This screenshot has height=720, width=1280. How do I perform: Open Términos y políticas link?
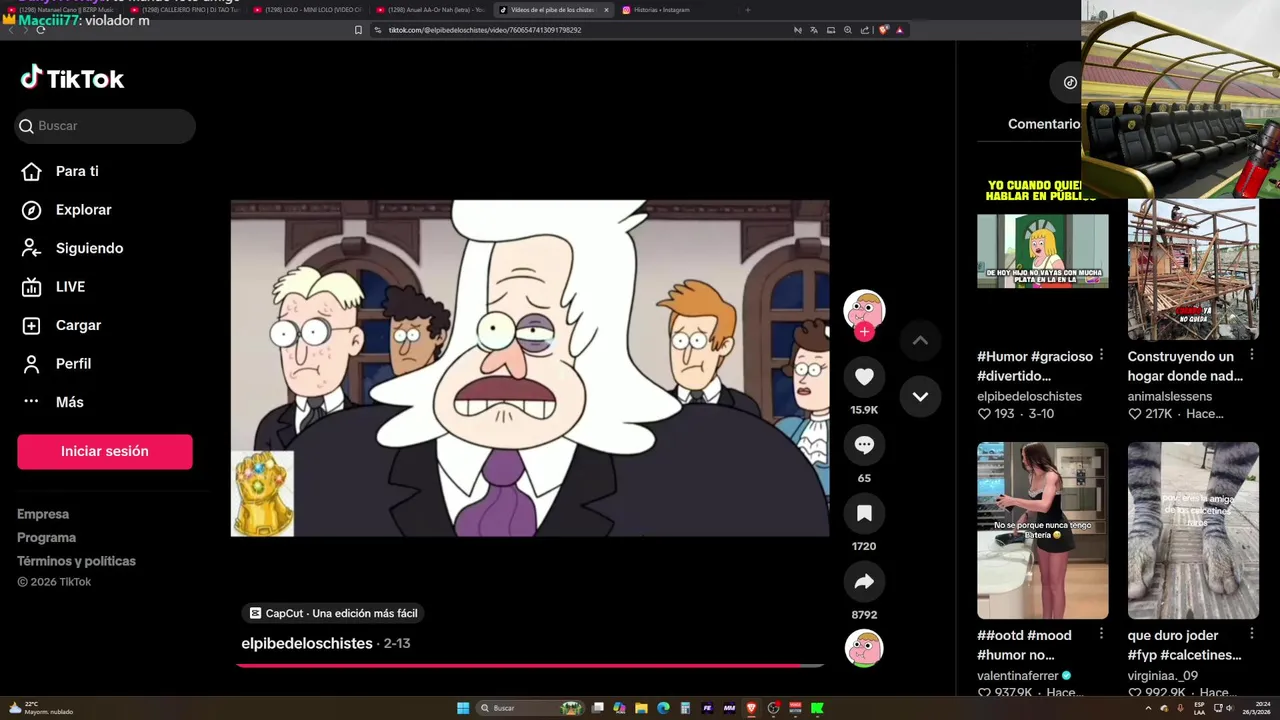pos(76,561)
